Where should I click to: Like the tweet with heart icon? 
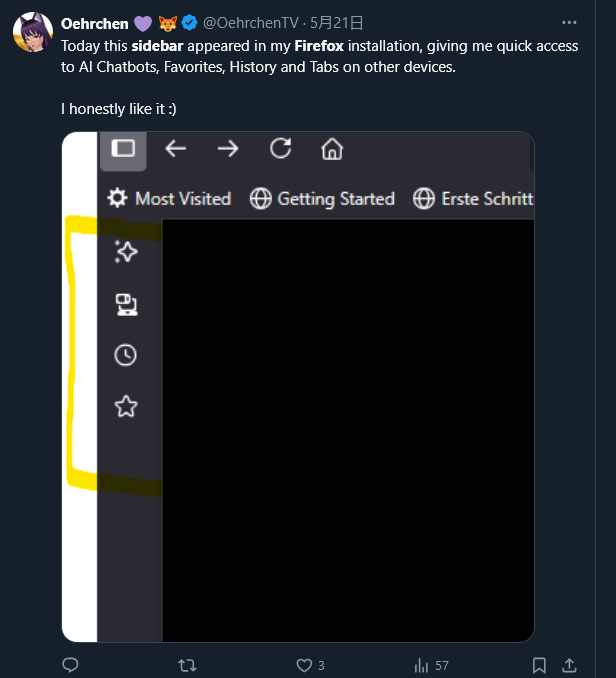click(x=305, y=665)
